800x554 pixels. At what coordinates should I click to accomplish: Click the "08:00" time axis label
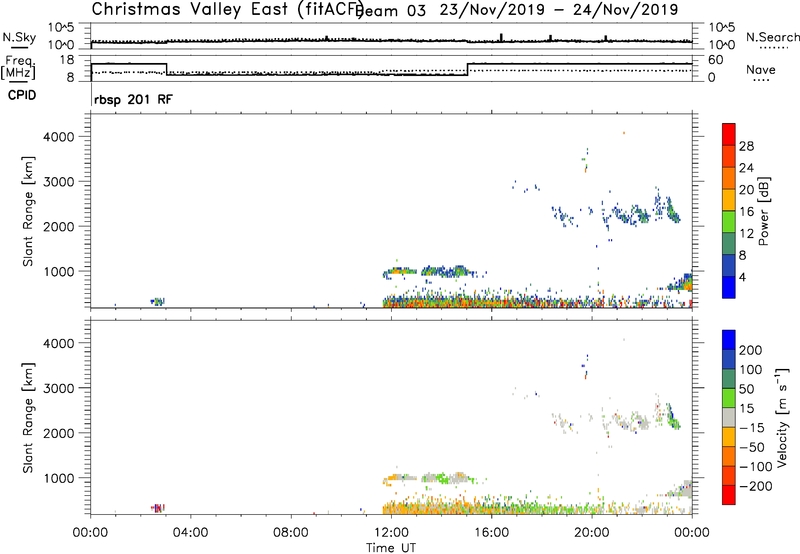(291, 533)
